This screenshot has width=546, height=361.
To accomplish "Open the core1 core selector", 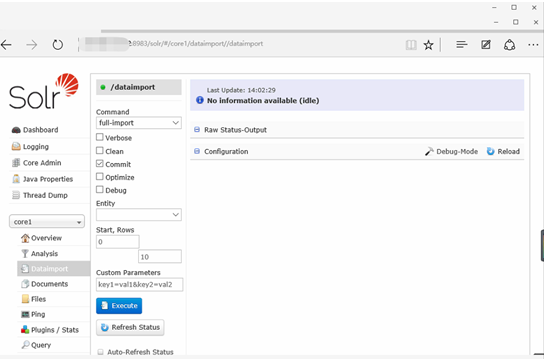I will [x=47, y=222].
